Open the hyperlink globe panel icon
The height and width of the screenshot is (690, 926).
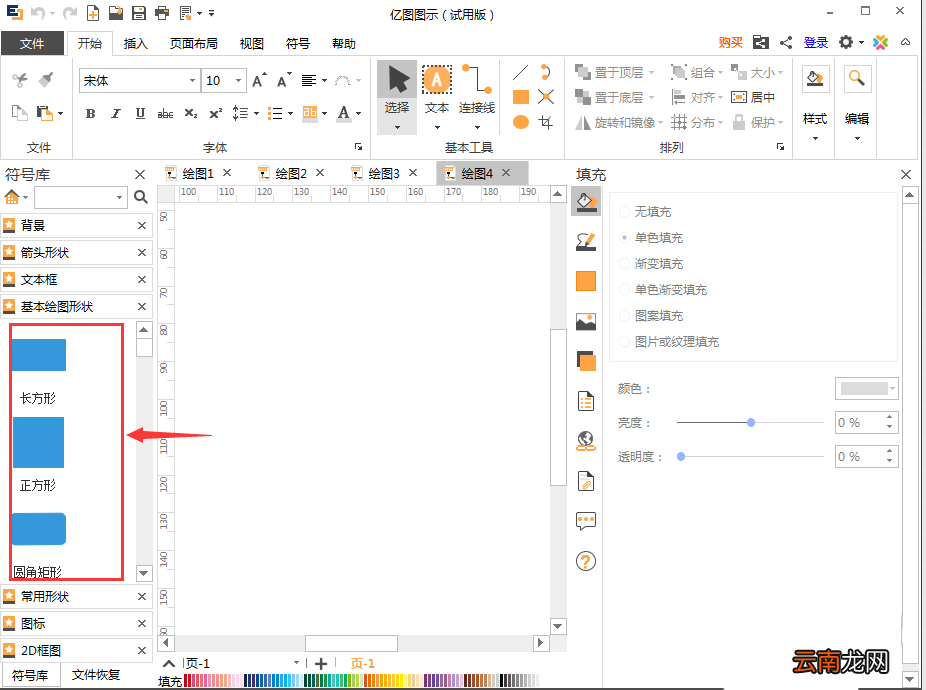586,441
